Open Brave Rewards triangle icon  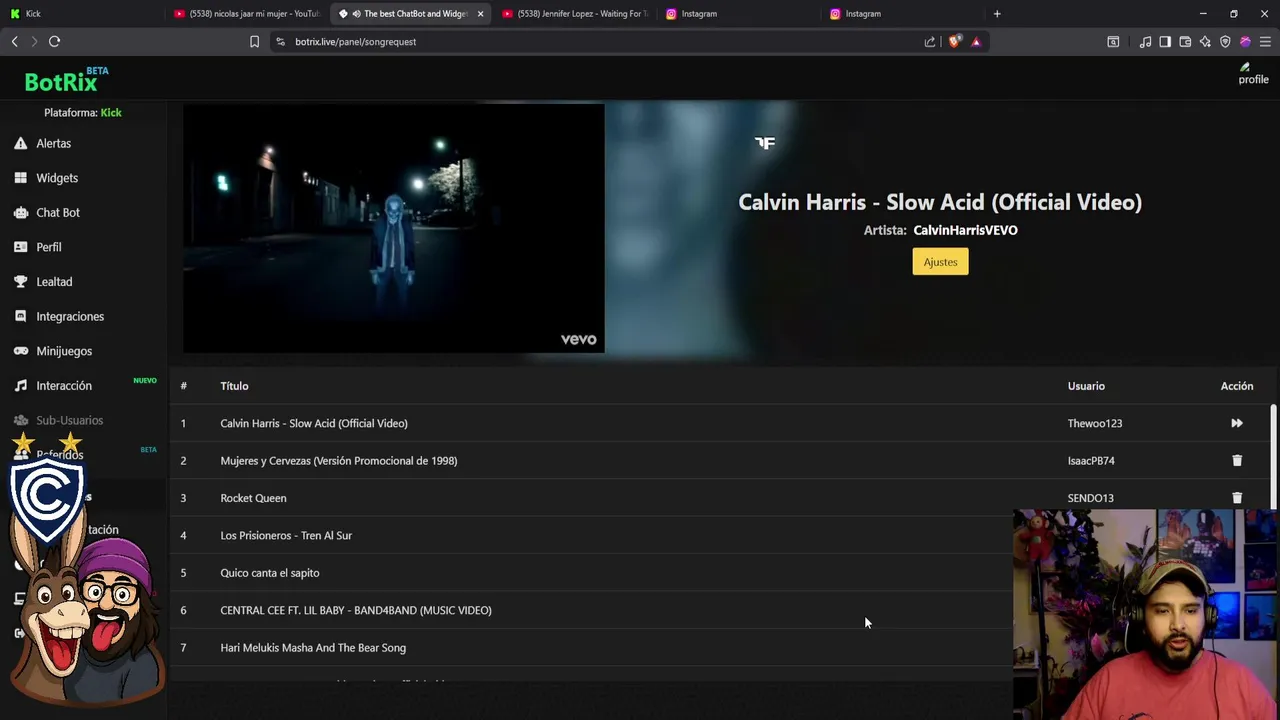coord(976,41)
